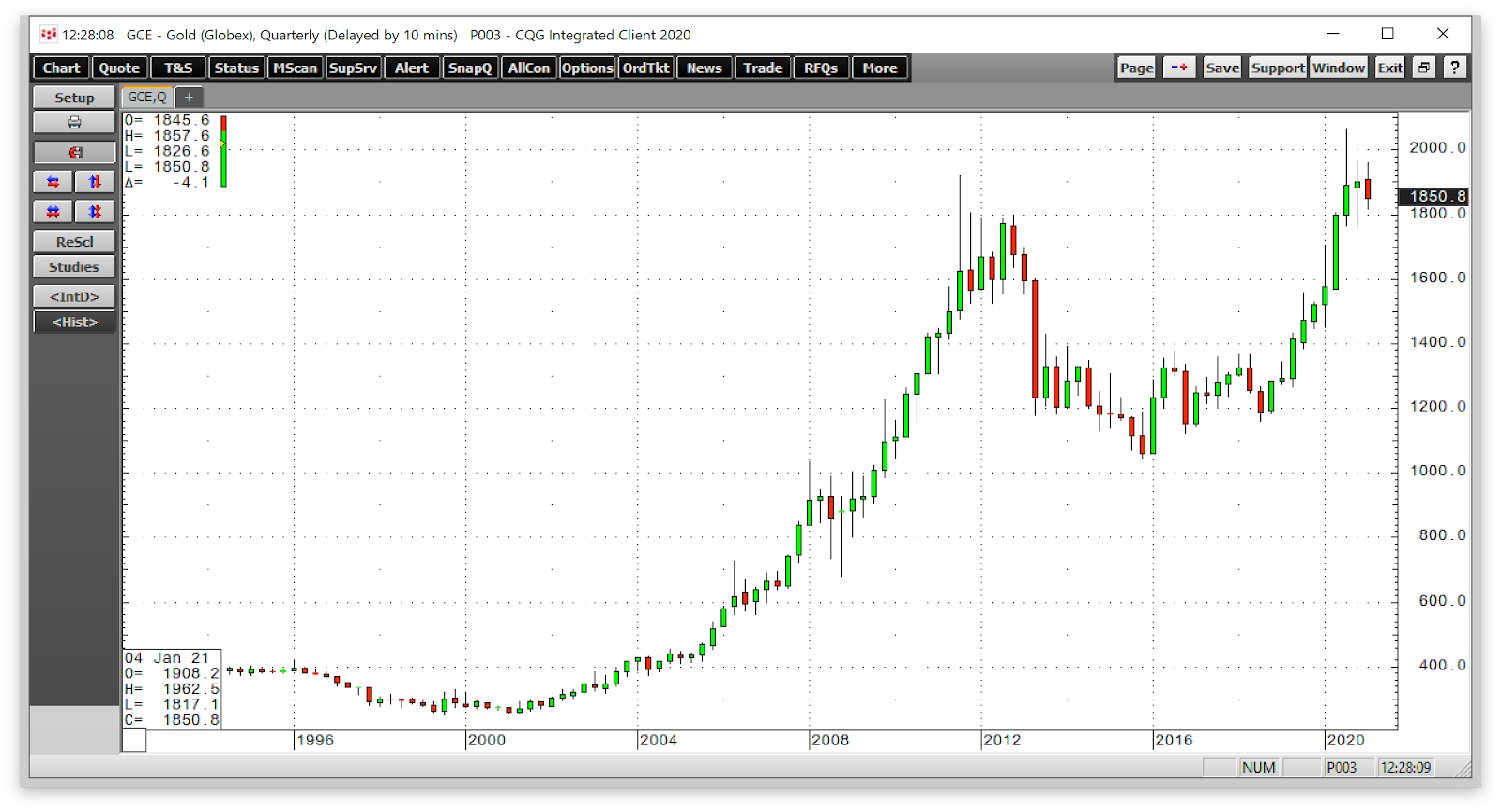Open the Chart toolbar item
Image resolution: width=1501 pixels, height=812 pixels.
(61, 68)
